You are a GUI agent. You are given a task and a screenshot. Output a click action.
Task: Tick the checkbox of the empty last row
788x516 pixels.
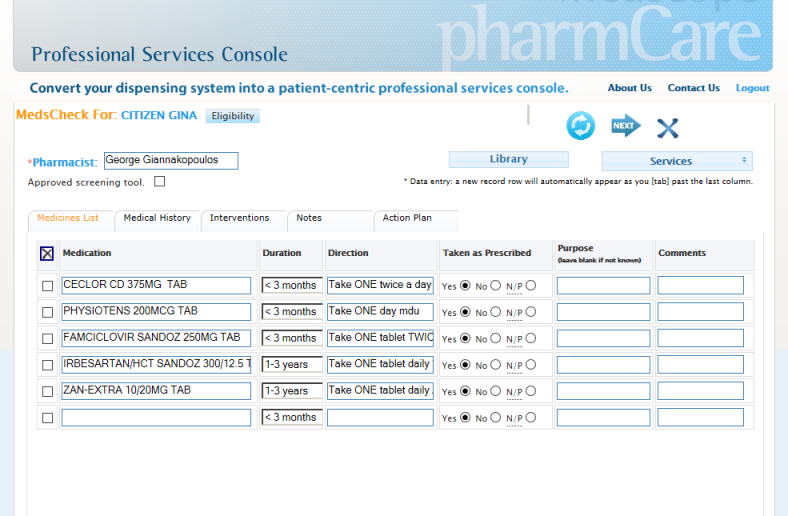coord(47,418)
